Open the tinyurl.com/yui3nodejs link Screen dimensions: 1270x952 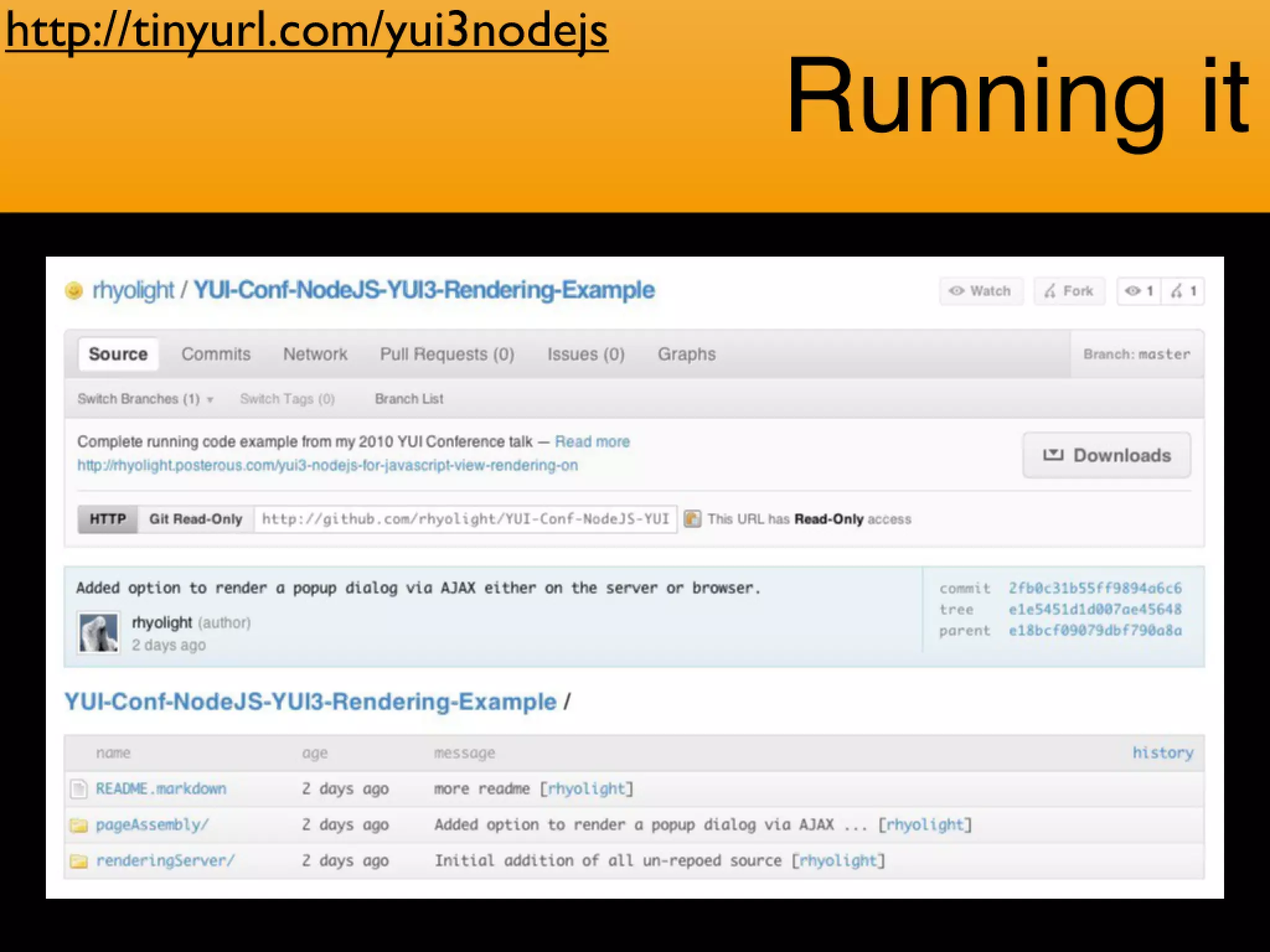tap(307, 31)
